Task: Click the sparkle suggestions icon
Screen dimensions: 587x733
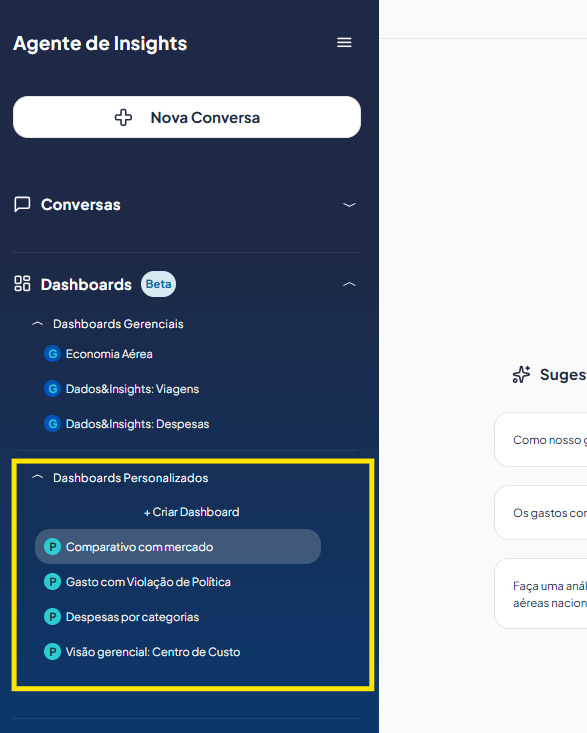Action: [x=521, y=374]
